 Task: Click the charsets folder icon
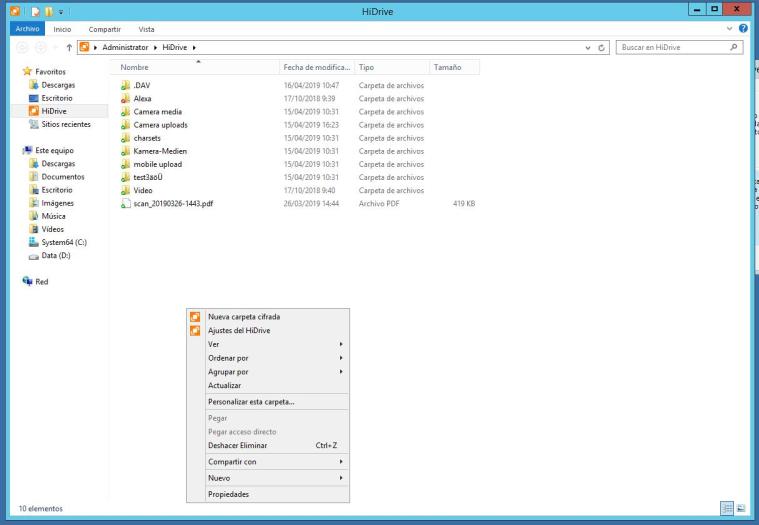tap(125, 138)
